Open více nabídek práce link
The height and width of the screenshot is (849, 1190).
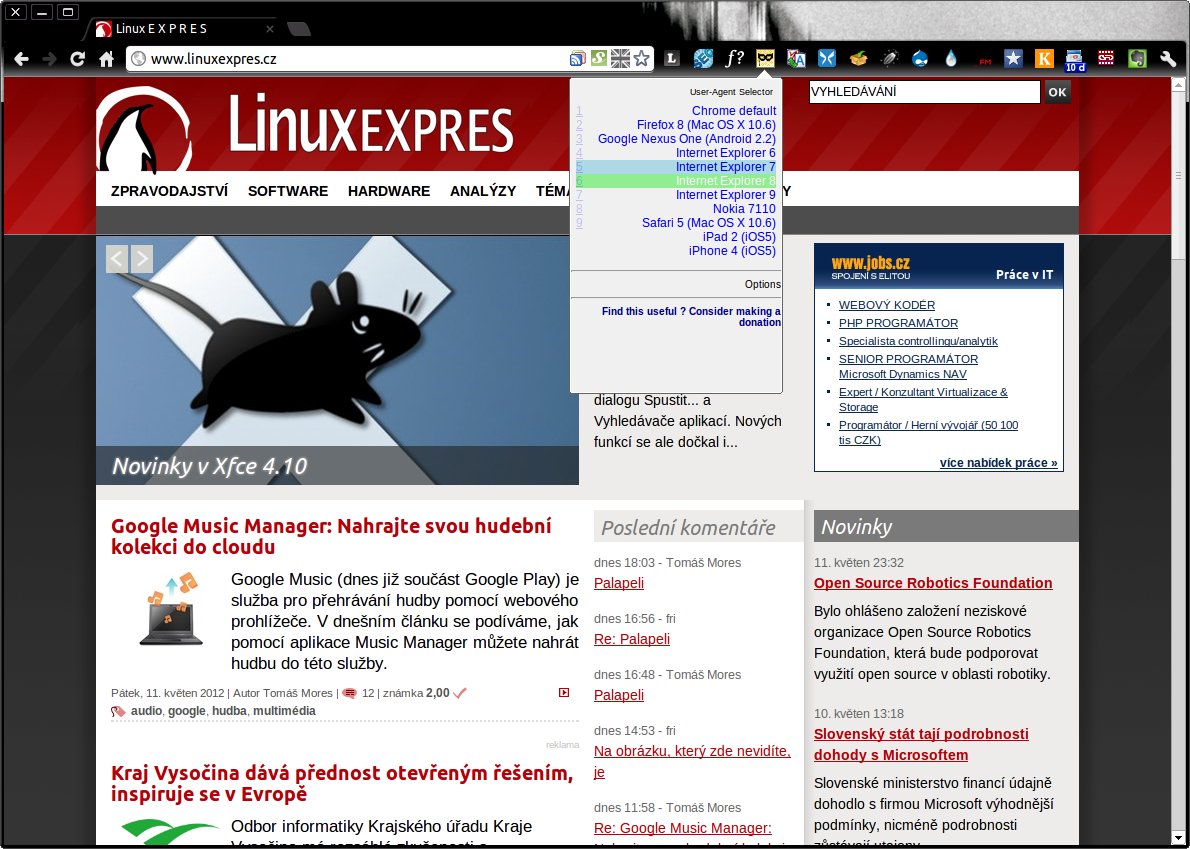(998, 463)
